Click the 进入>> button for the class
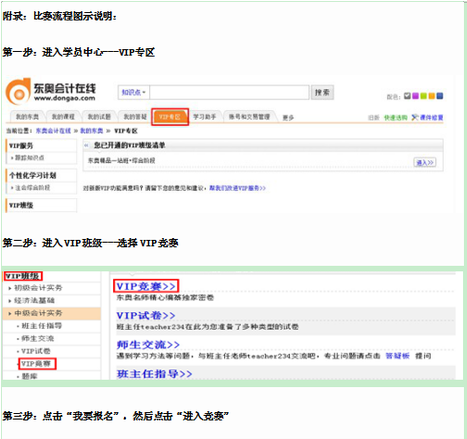Image resolution: width=467 pixels, height=439 pixels. pyautogui.click(x=425, y=162)
